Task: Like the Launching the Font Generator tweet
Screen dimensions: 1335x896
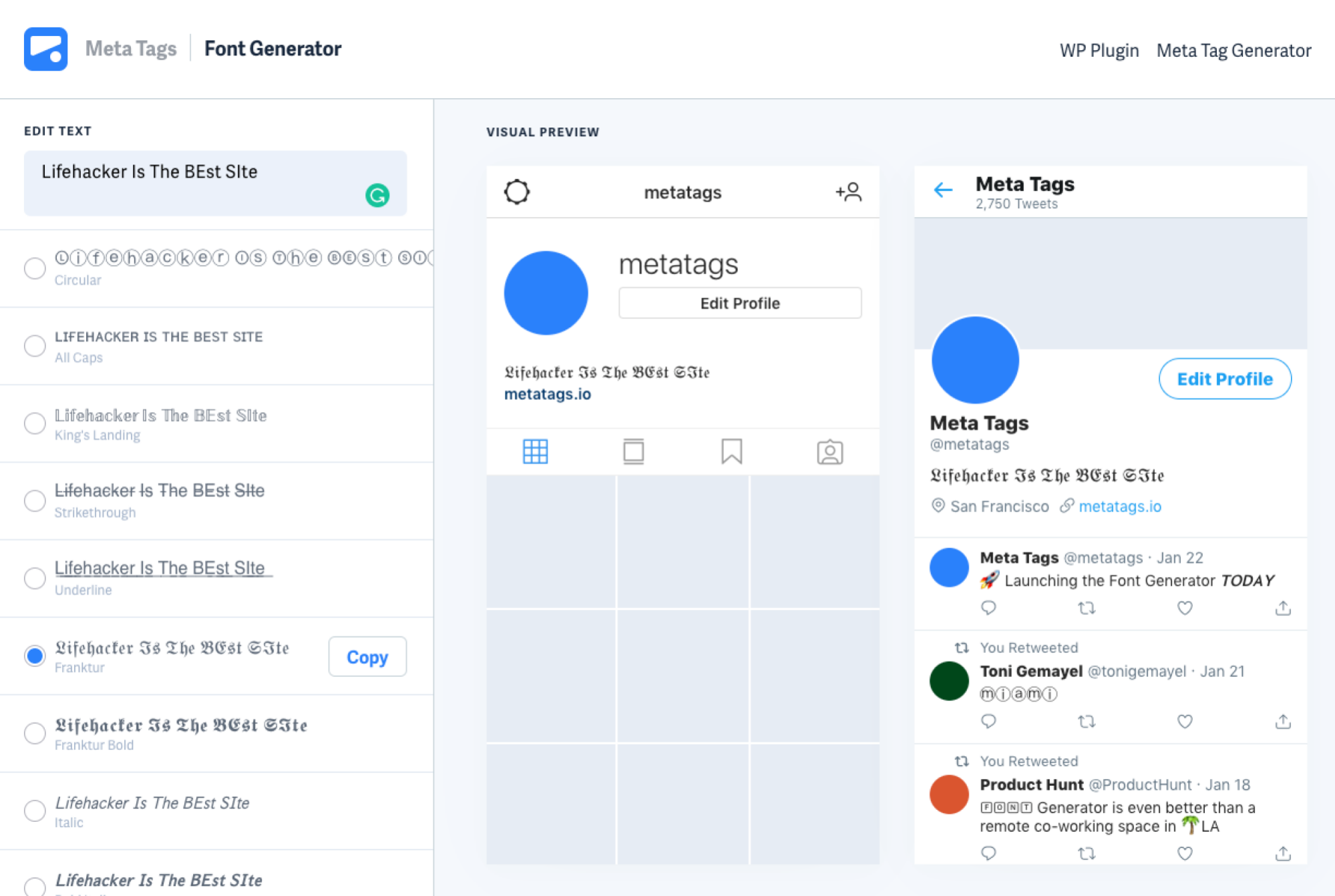Action: tap(1185, 608)
